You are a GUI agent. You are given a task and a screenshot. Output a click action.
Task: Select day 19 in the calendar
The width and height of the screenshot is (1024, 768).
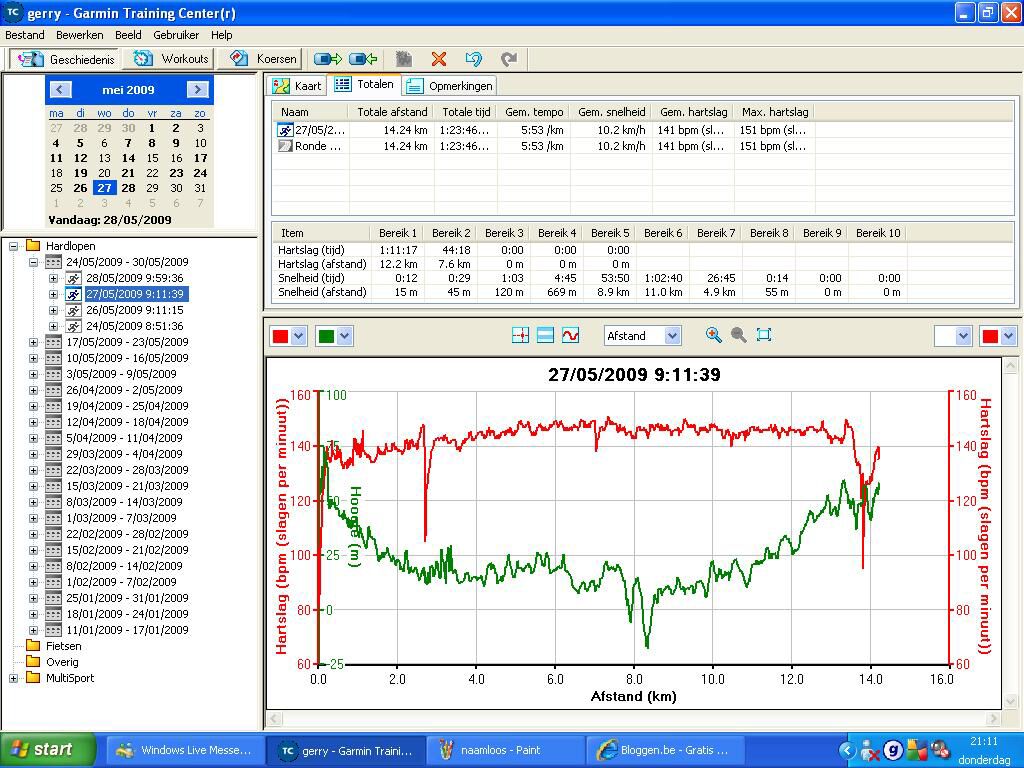click(x=80, y=173)
